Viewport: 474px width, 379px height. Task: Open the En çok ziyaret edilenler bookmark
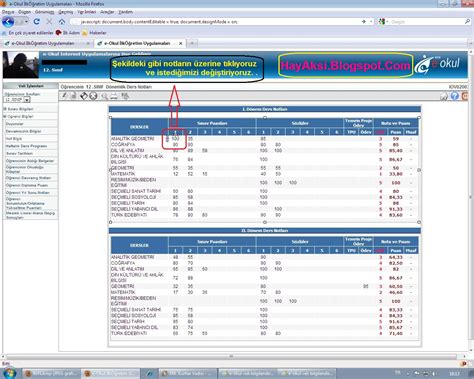click(x=28, y=33)
